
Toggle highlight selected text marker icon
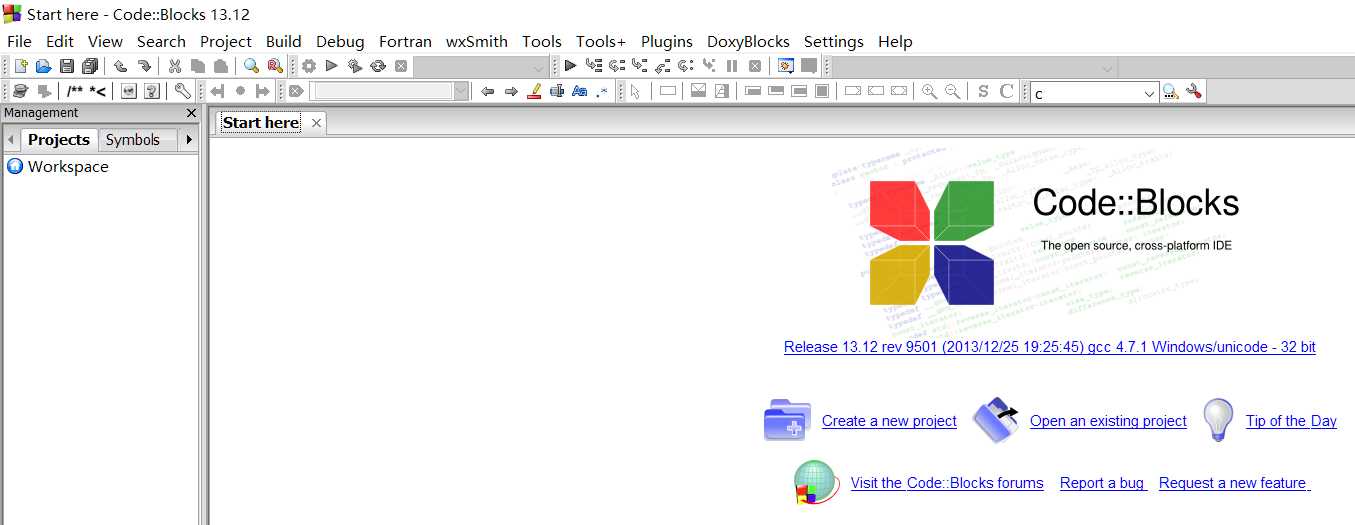[x=533, y=91]
